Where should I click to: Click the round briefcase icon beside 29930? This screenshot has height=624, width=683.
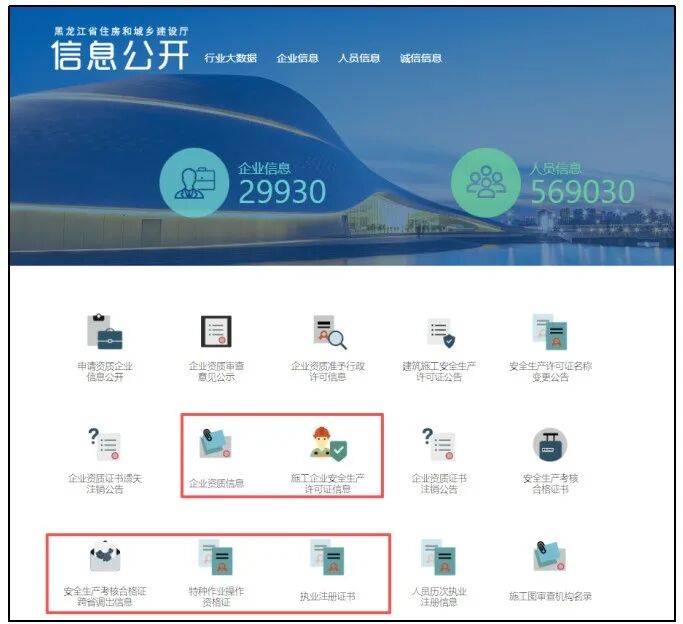tap(194, 183)
